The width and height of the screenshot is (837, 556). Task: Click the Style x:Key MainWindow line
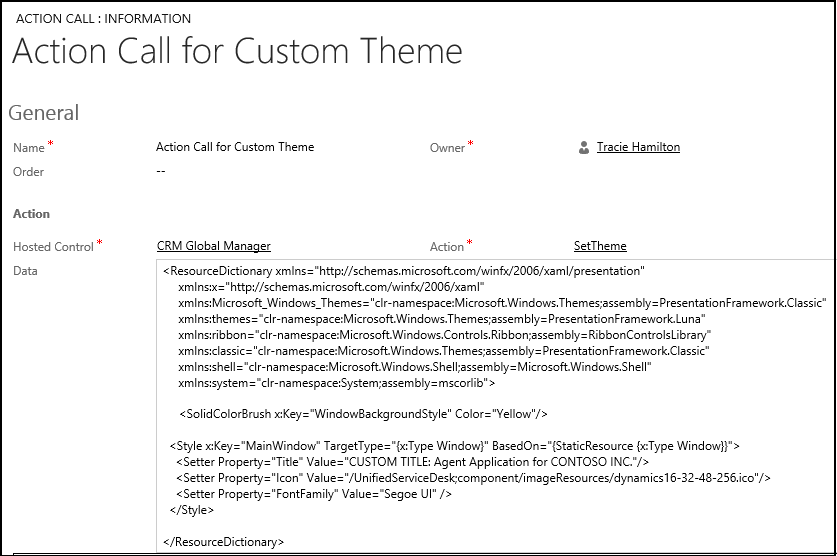point(455,446)
